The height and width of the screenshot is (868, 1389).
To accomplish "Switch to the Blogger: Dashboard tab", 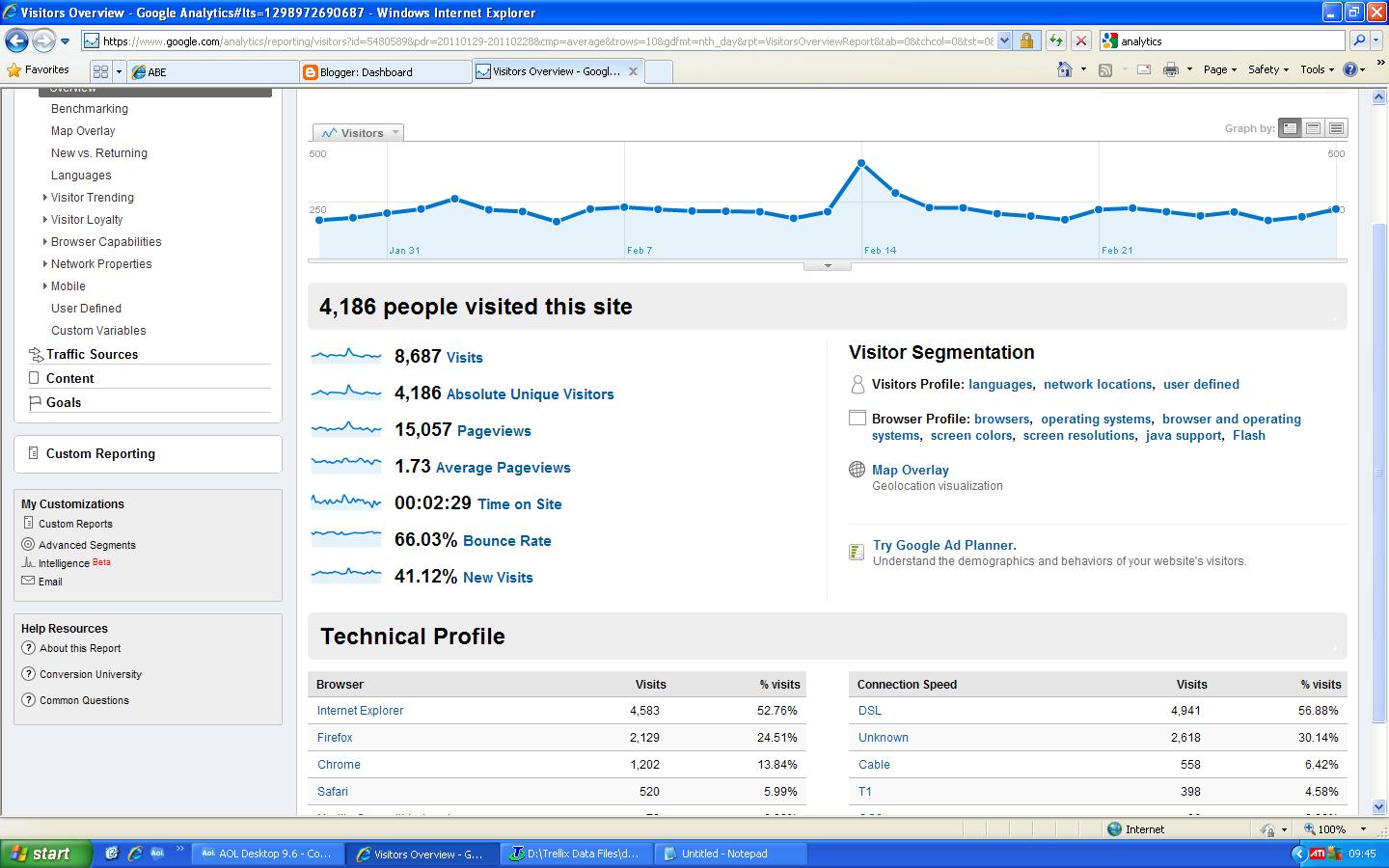I will click(x=384, y=72).
